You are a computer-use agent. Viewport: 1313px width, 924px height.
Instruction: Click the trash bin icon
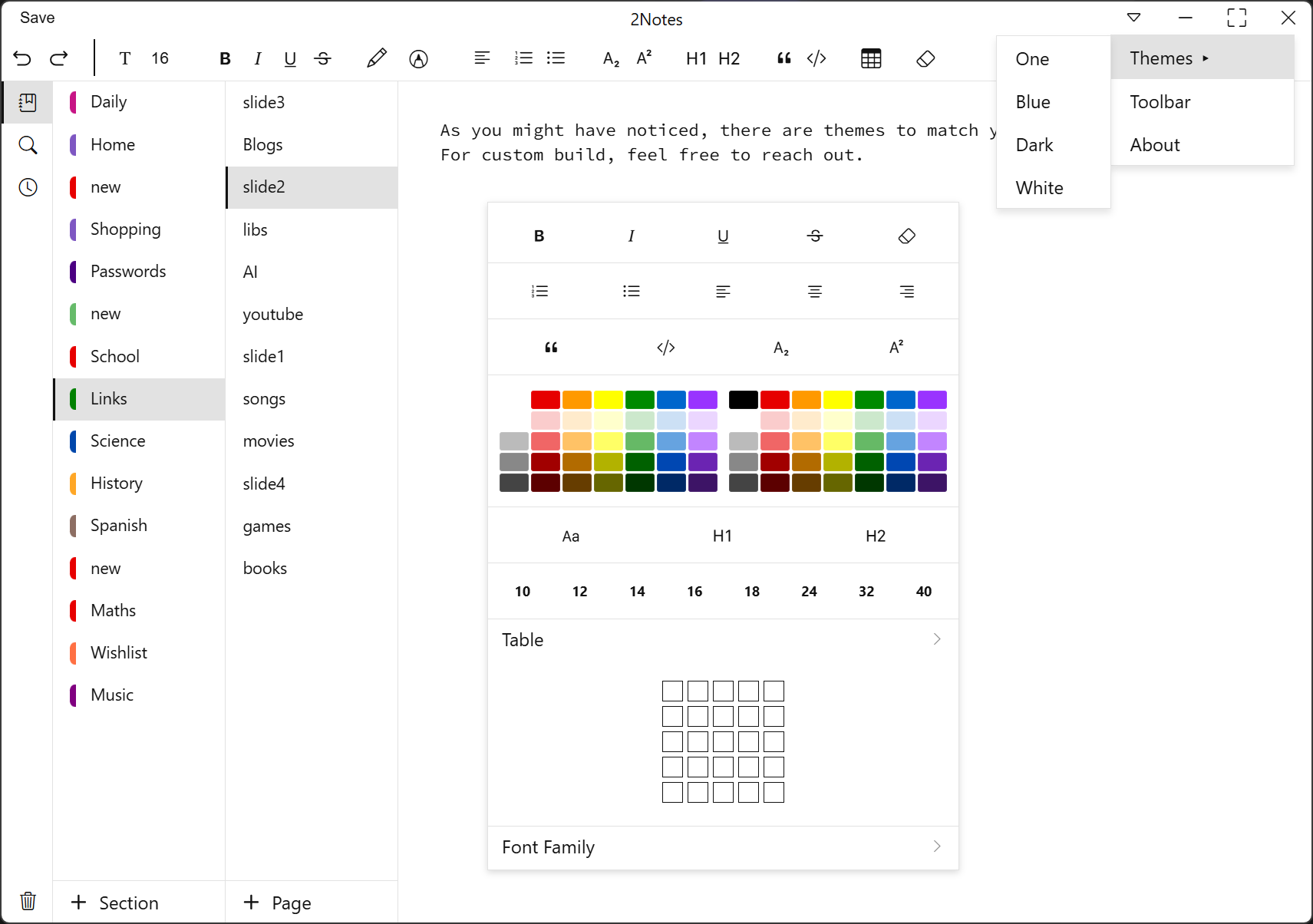[28, 901]
